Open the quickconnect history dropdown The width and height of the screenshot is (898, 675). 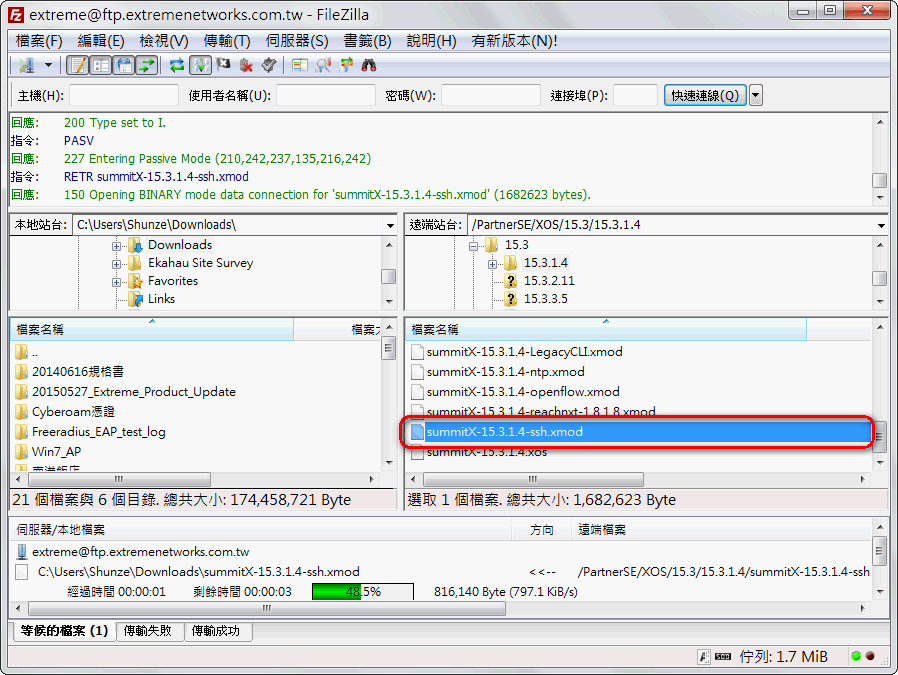(x=756, y=96)
